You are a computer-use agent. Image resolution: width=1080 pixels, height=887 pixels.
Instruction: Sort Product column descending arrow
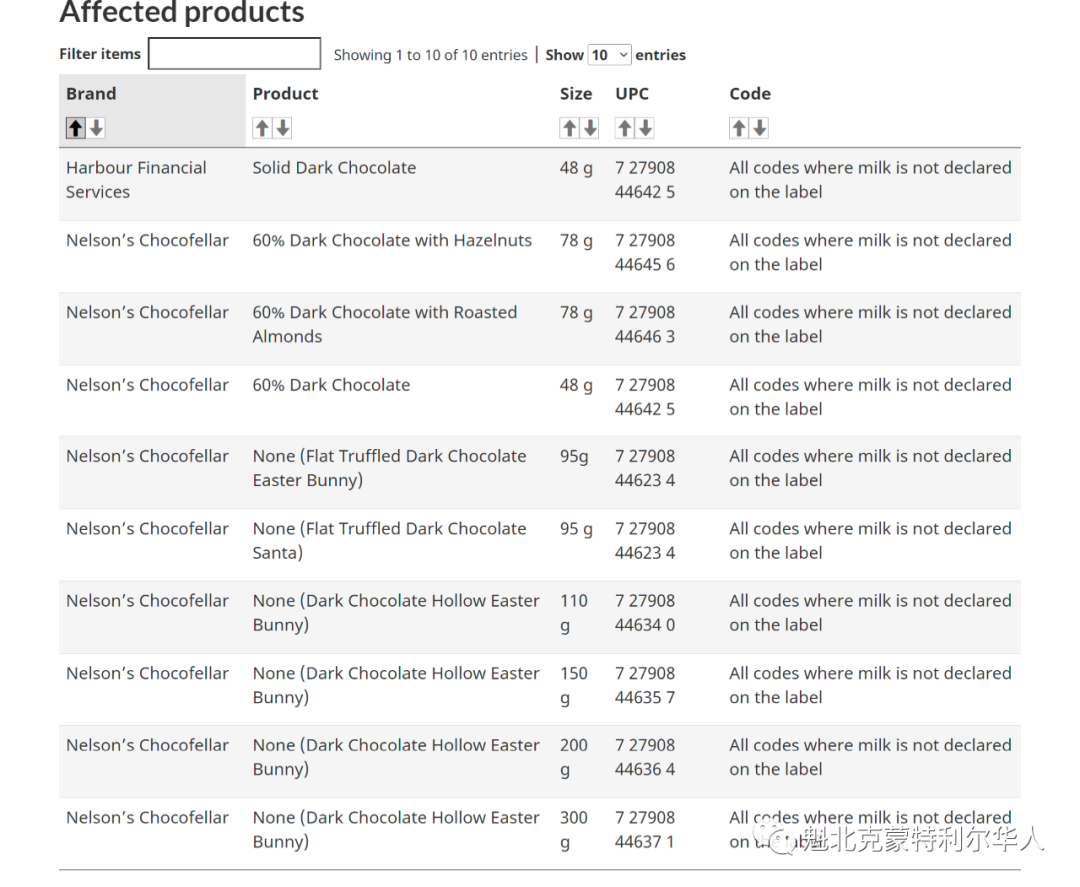click(282, 128)
